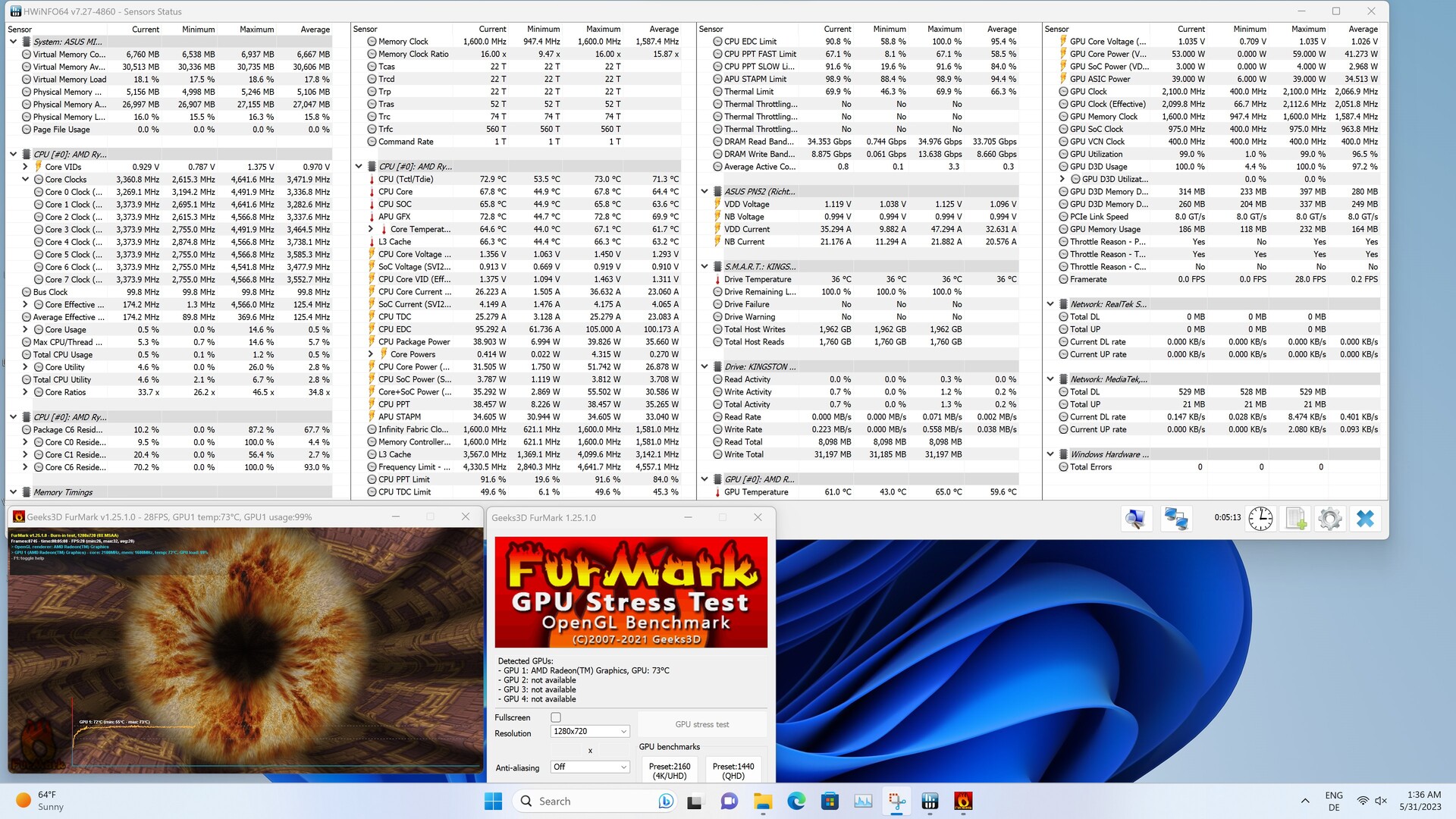The image size is (1456, 819).
Task: Expand the Core VIDs row
Action: tap(25, 167)
